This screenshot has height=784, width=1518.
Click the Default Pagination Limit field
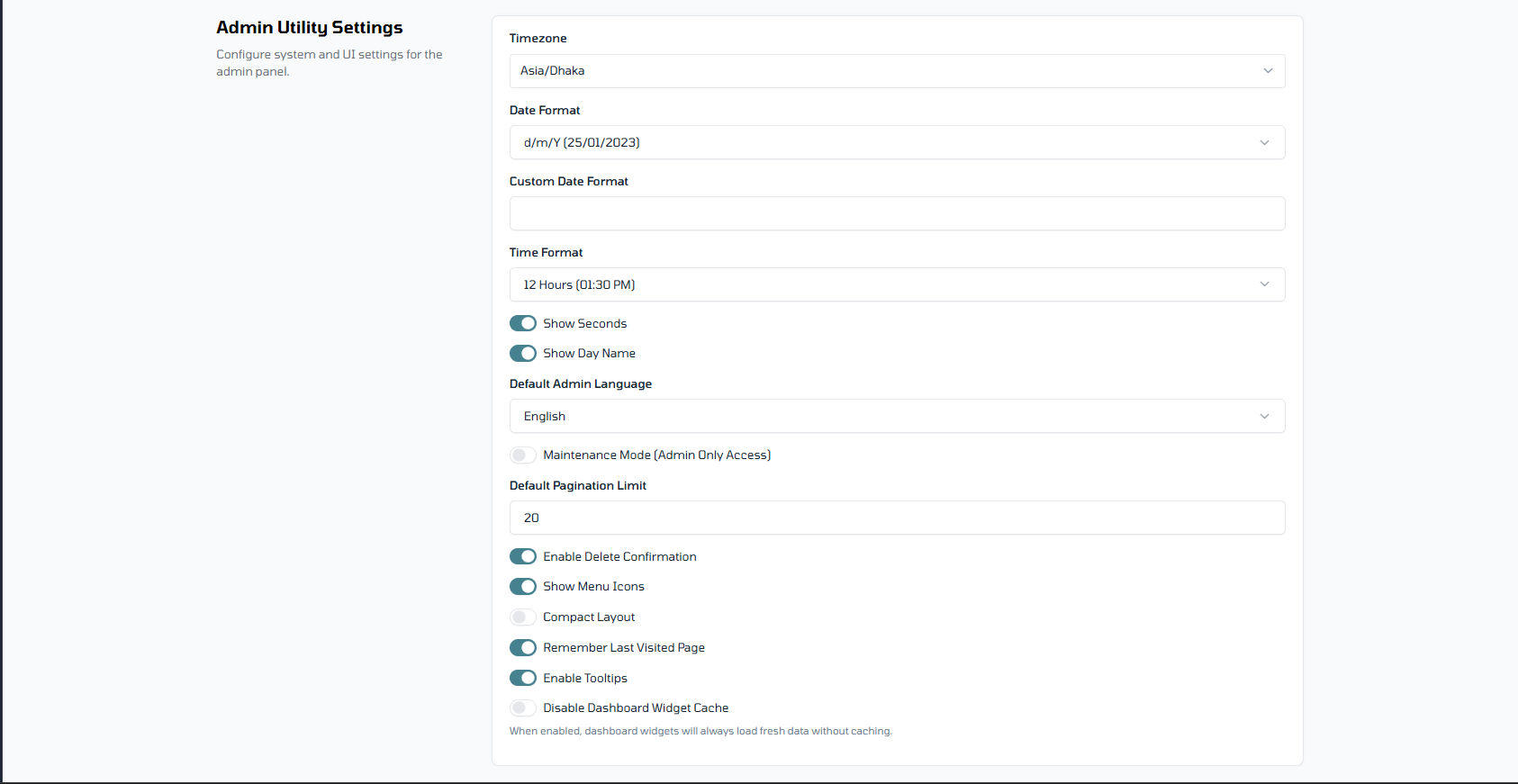point(896,518)
